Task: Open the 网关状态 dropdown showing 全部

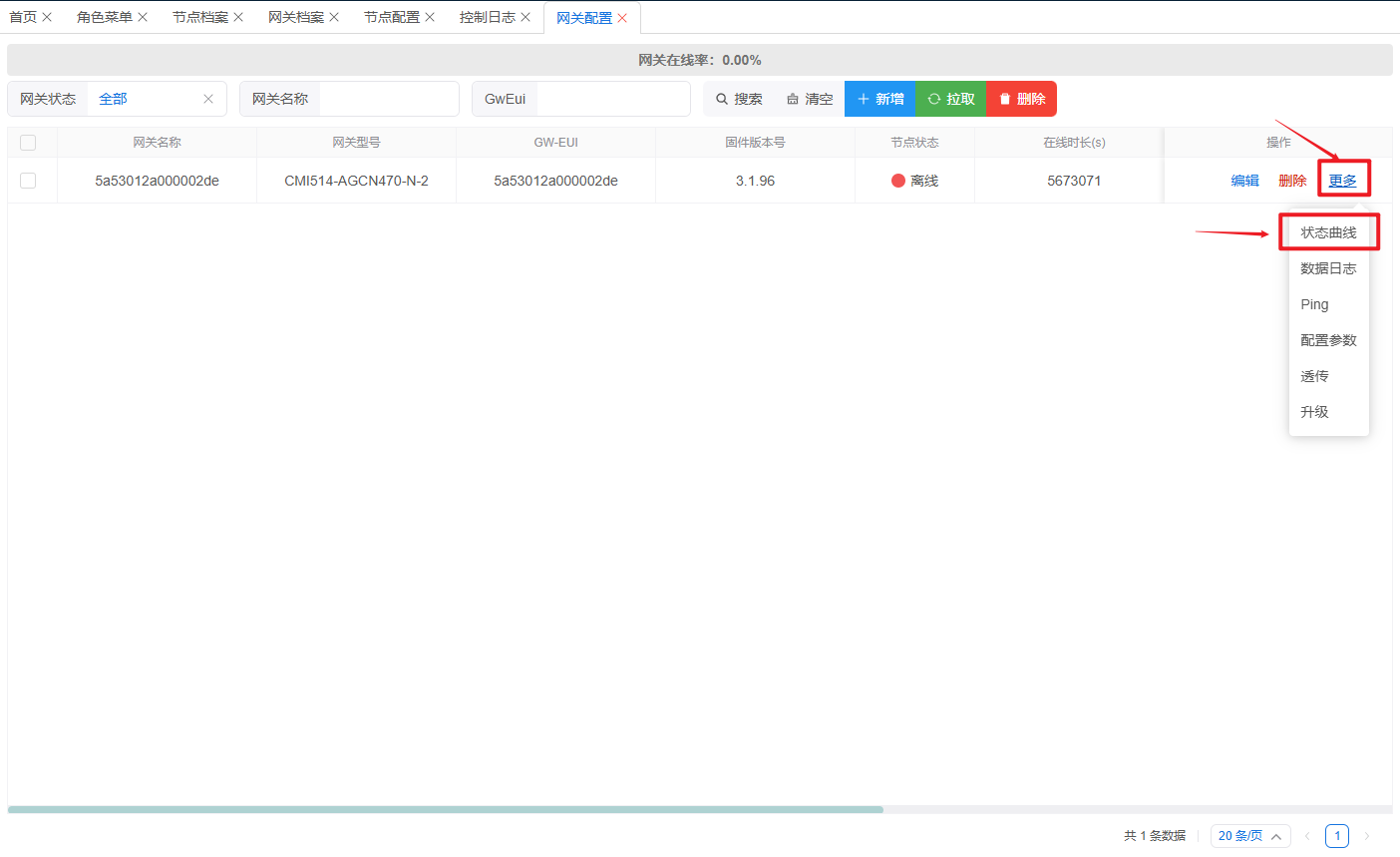Action: (157, 99)
